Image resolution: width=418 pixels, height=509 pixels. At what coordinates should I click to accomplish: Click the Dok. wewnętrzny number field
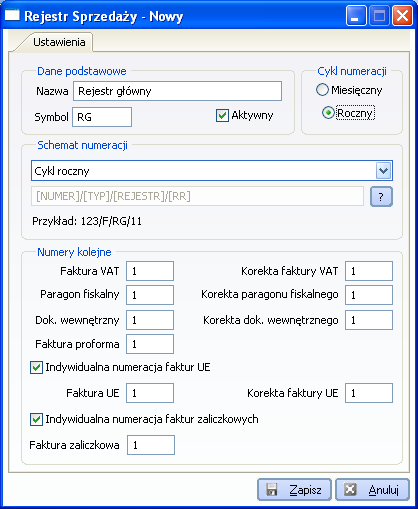click(150, 320)
